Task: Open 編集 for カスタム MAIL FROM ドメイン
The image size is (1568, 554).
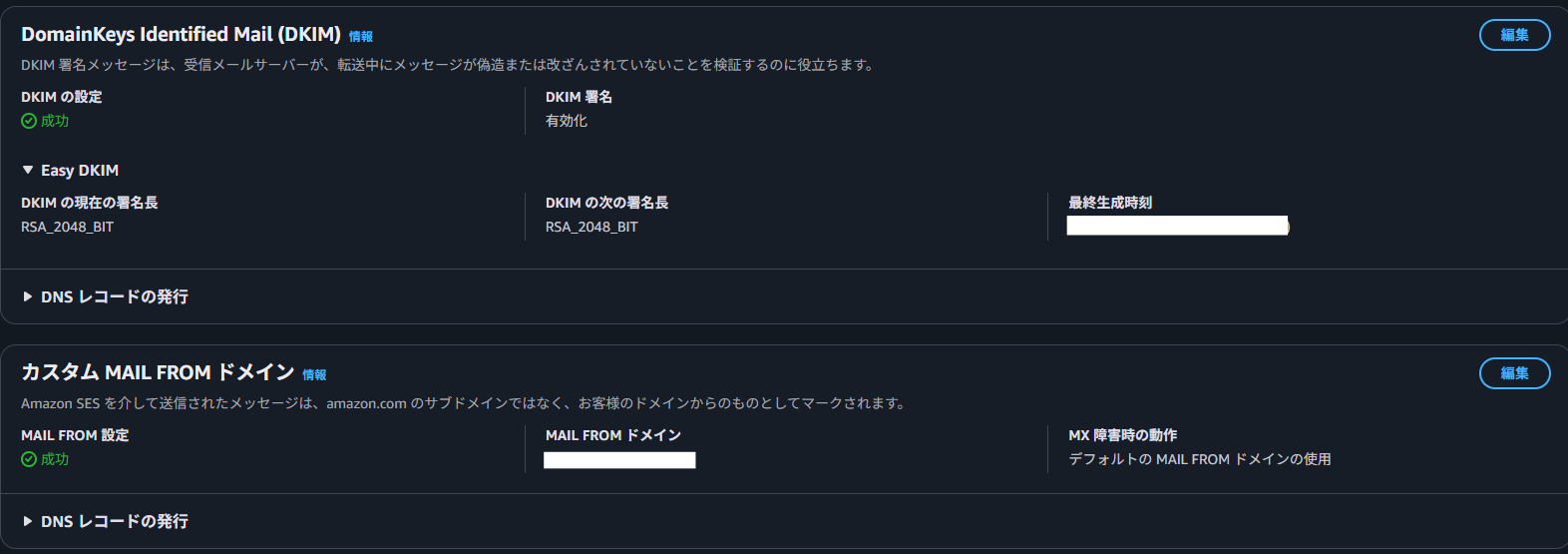Action: [1513, 373]
